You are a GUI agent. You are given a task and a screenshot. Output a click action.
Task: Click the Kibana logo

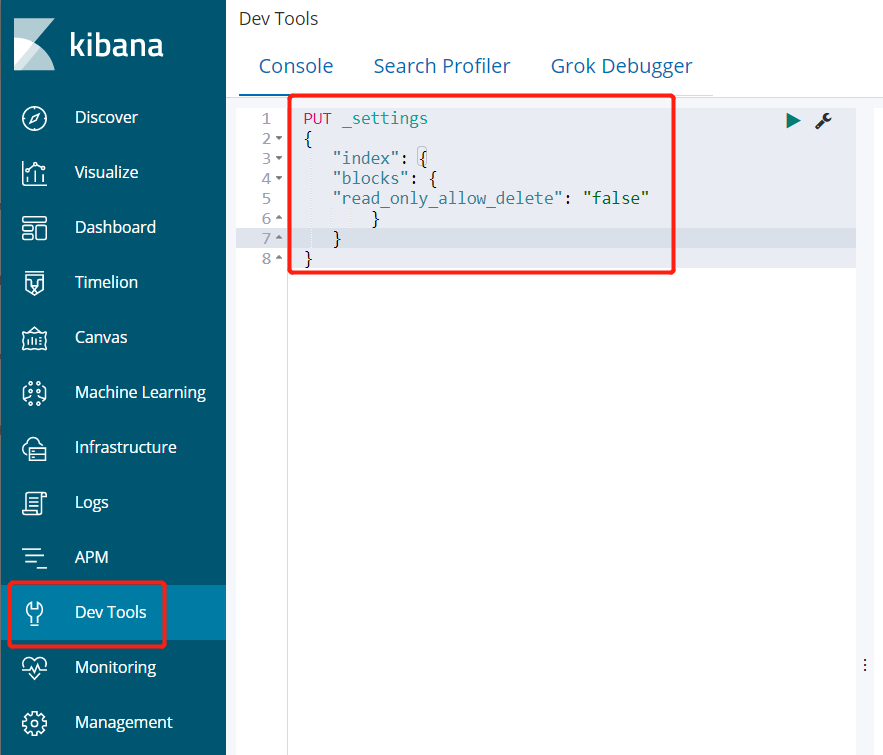coord(88,44)
